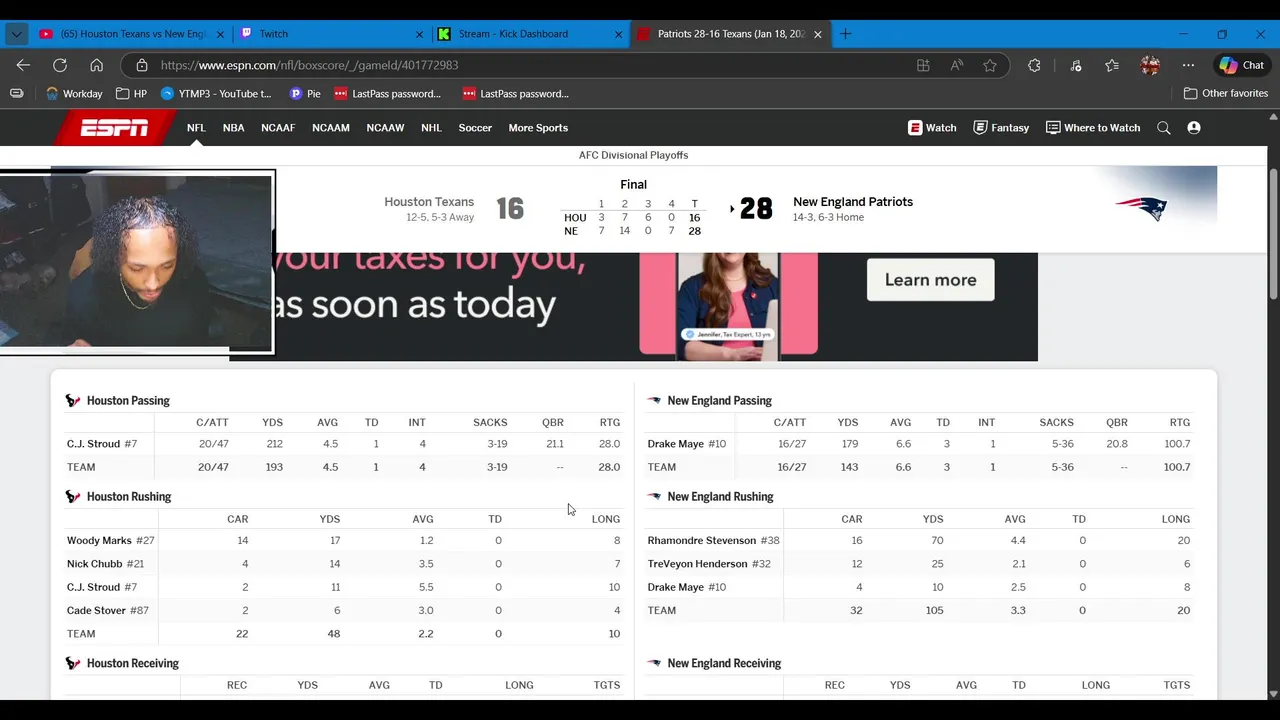Viewport: 1280px width, 720px height.
Task: Open the browser home page
Action: pyautogui.click(x=96, y=65)
